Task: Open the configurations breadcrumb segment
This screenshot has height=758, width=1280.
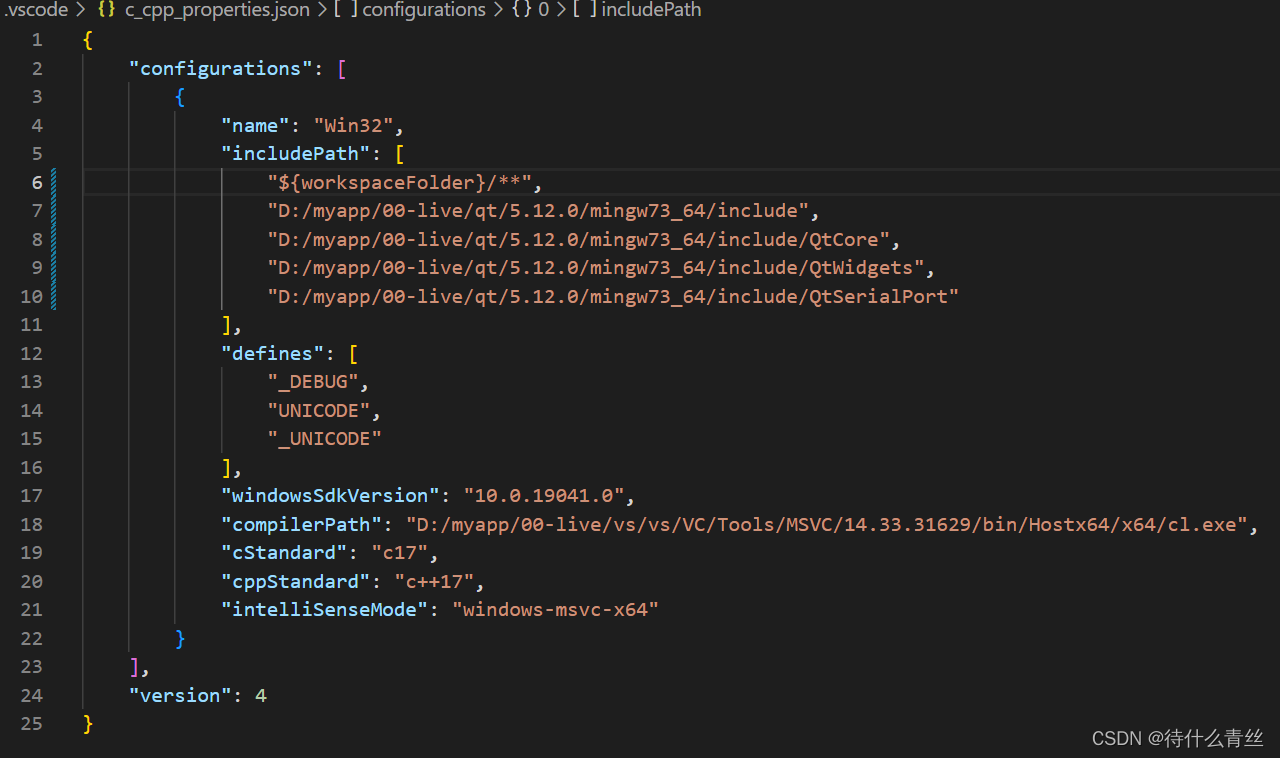Action: (x=424, y=10)
